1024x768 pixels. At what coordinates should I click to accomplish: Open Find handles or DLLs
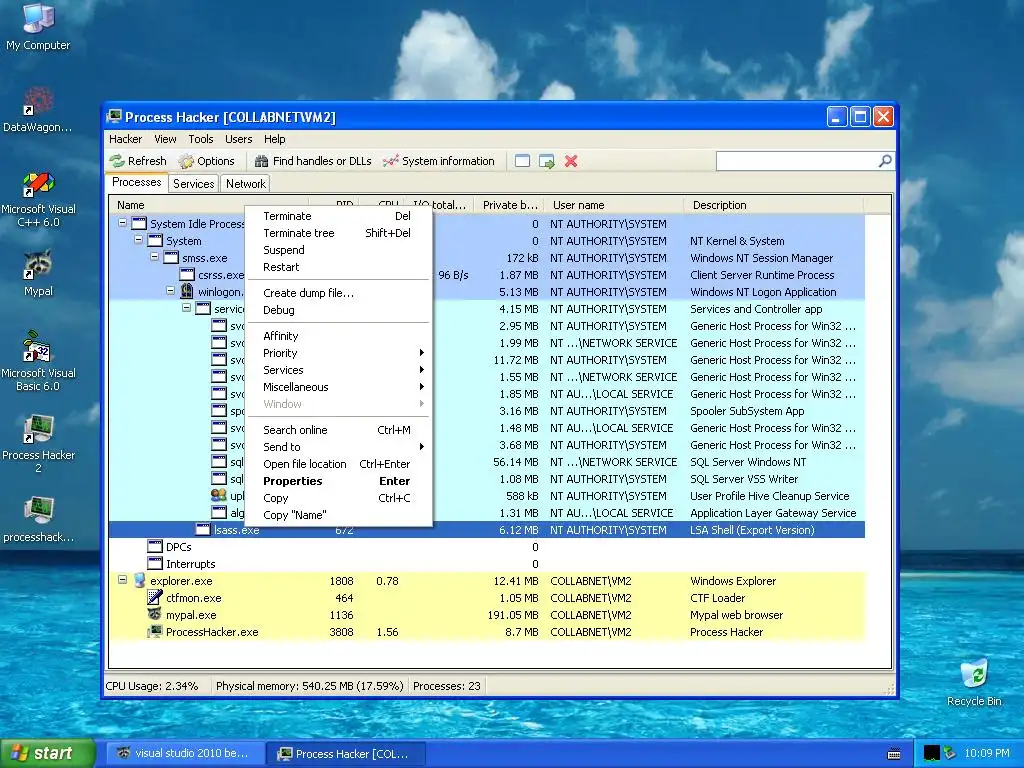313,161
